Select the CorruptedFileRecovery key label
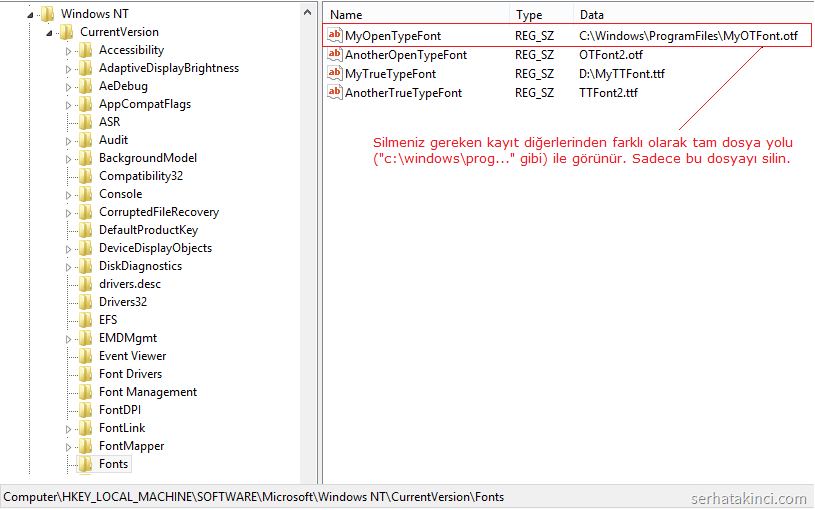The width and height of the screenshot is (815, 510). [x=159, y=212]
